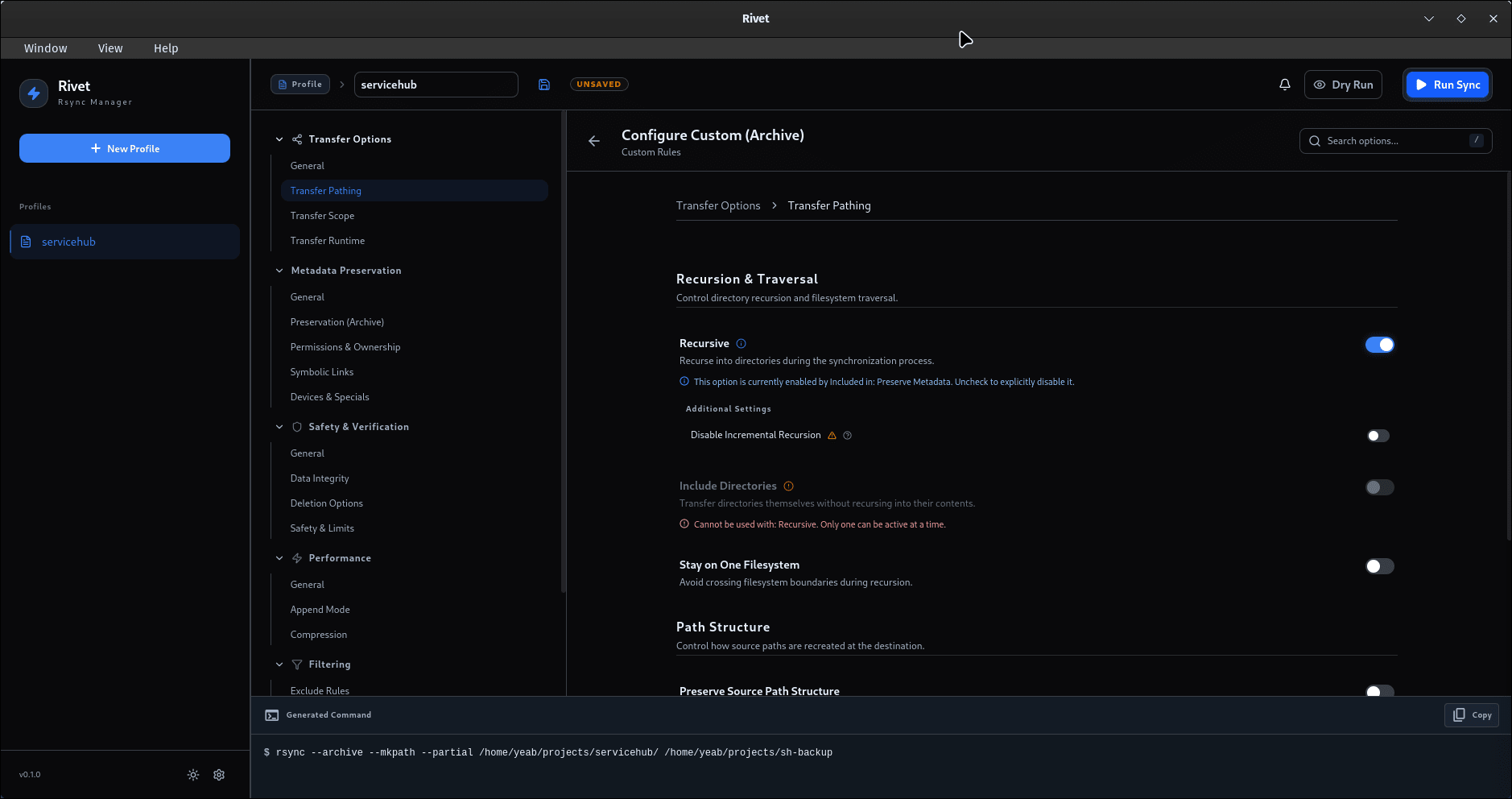Collapse the Performance section chevron
The width and height of the screenshot is (1512, 799).
[279, 558]
